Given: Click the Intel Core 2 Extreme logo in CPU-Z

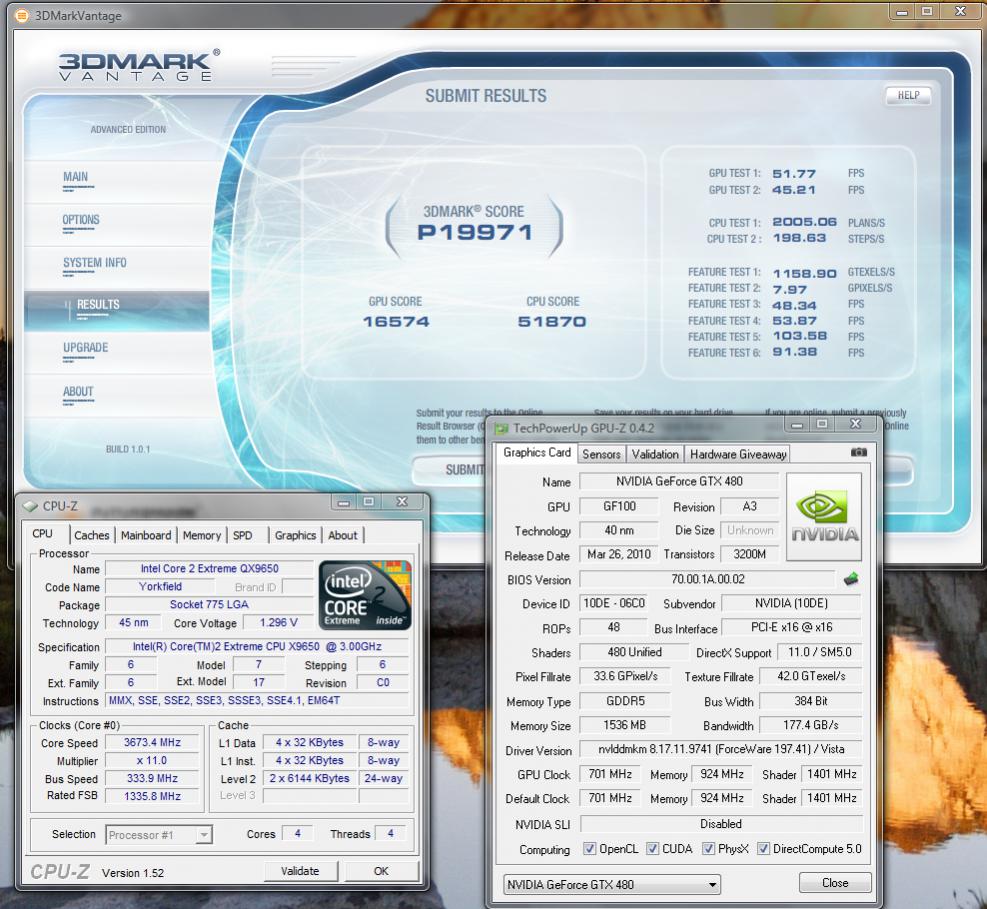Looking at the screenshot, I should [x=365, y=595].
